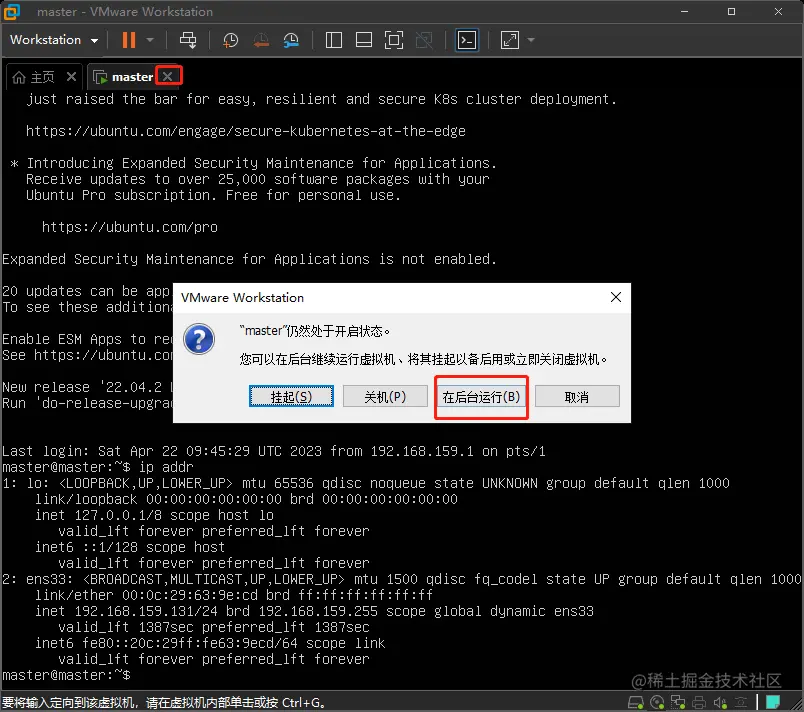Click 取消 to cancel the dialog

[x=577, y=396]
